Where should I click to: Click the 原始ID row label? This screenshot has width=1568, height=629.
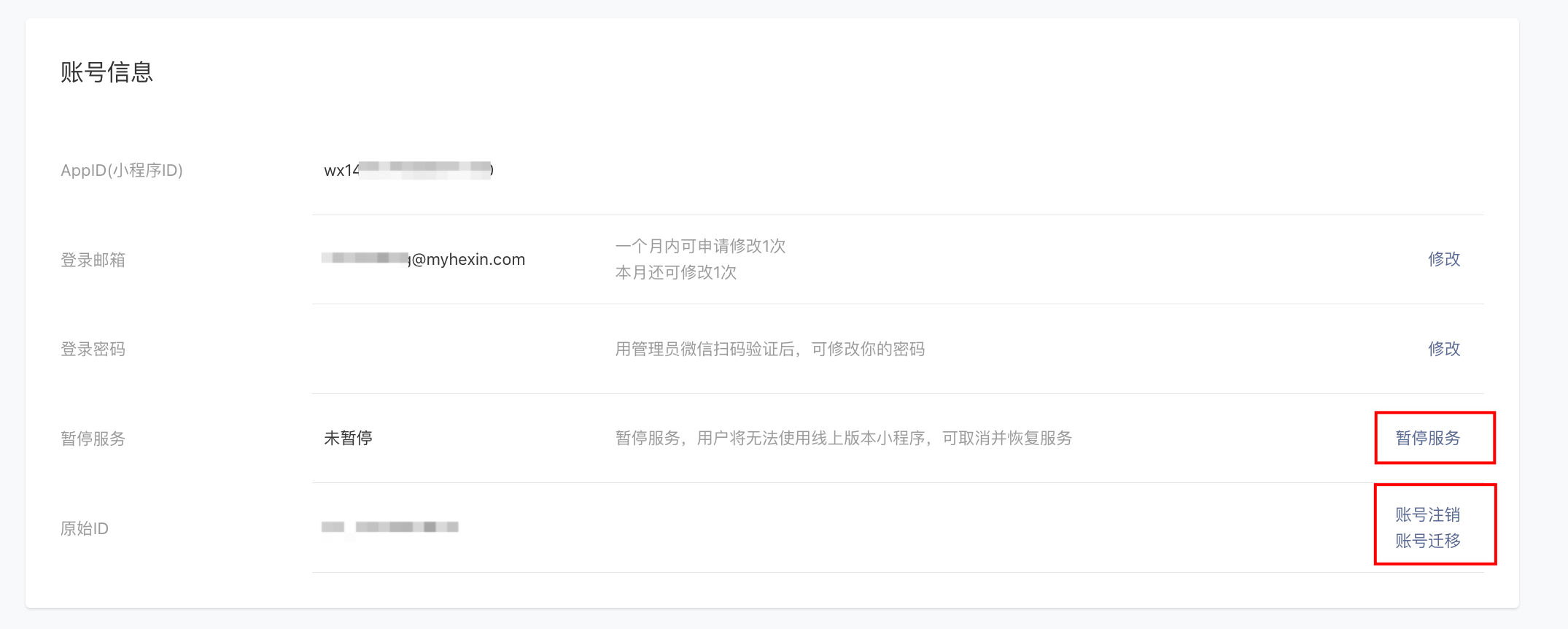(x=84, y=528)
